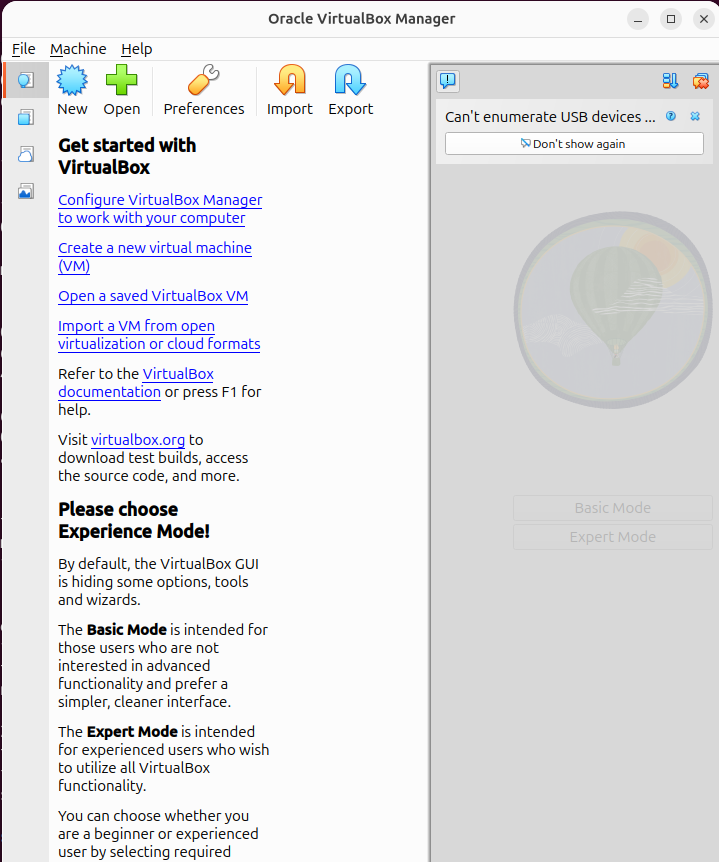Image resolution: width=719 pixels, height=862 pixels.
Task: Open help for USB devices notification
Action: (671, 116)
